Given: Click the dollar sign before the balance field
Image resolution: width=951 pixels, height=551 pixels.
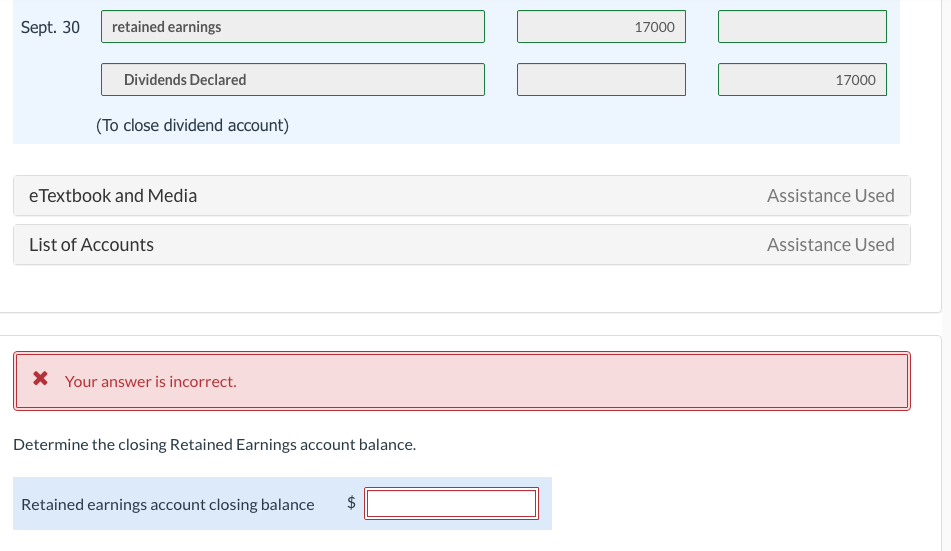Looking at the screenshot, I should [351, 502].
